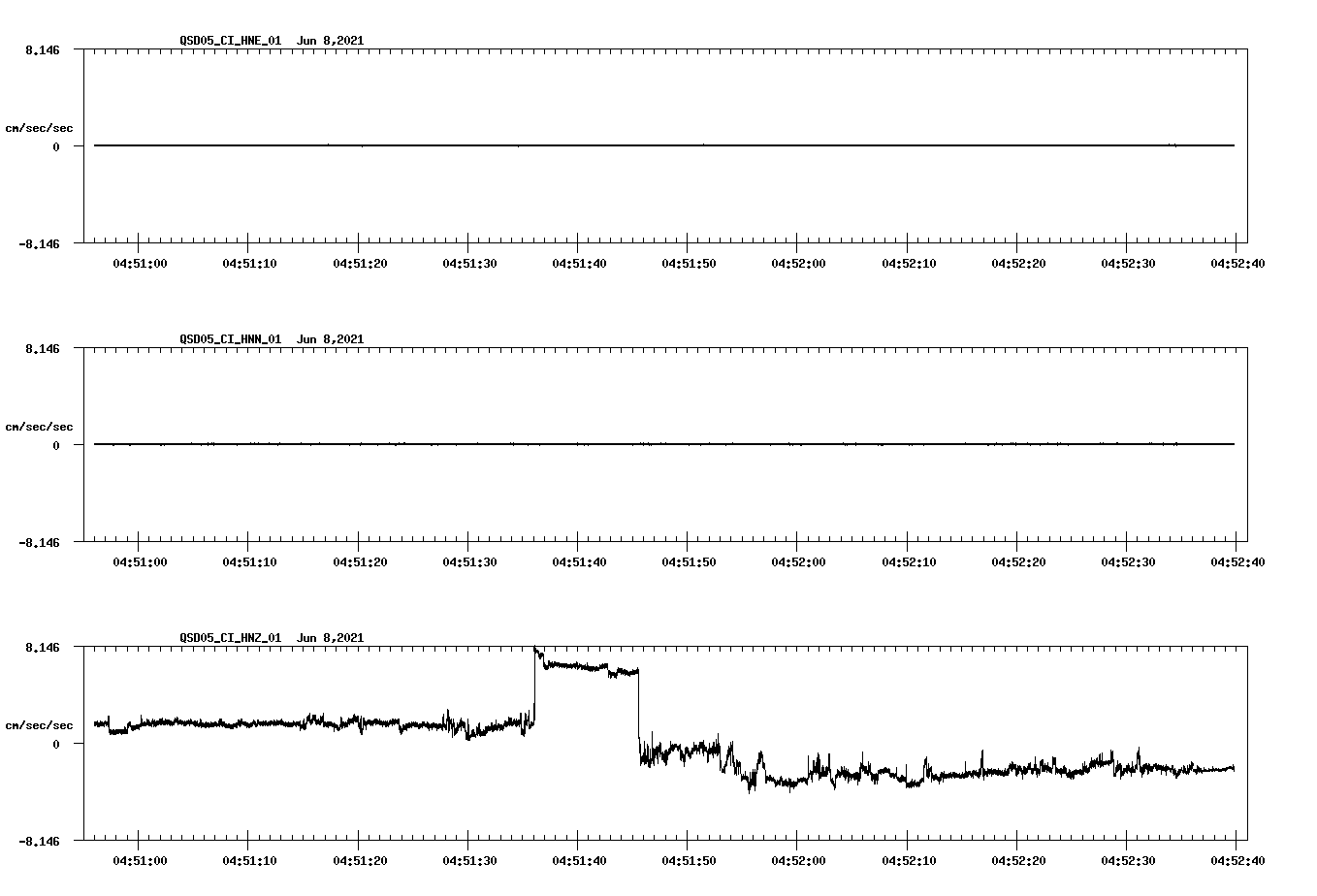Click 04:51:20 time label under HNZ plot
The height and width of the screenshot is (896, 1317).
(360, 860)
